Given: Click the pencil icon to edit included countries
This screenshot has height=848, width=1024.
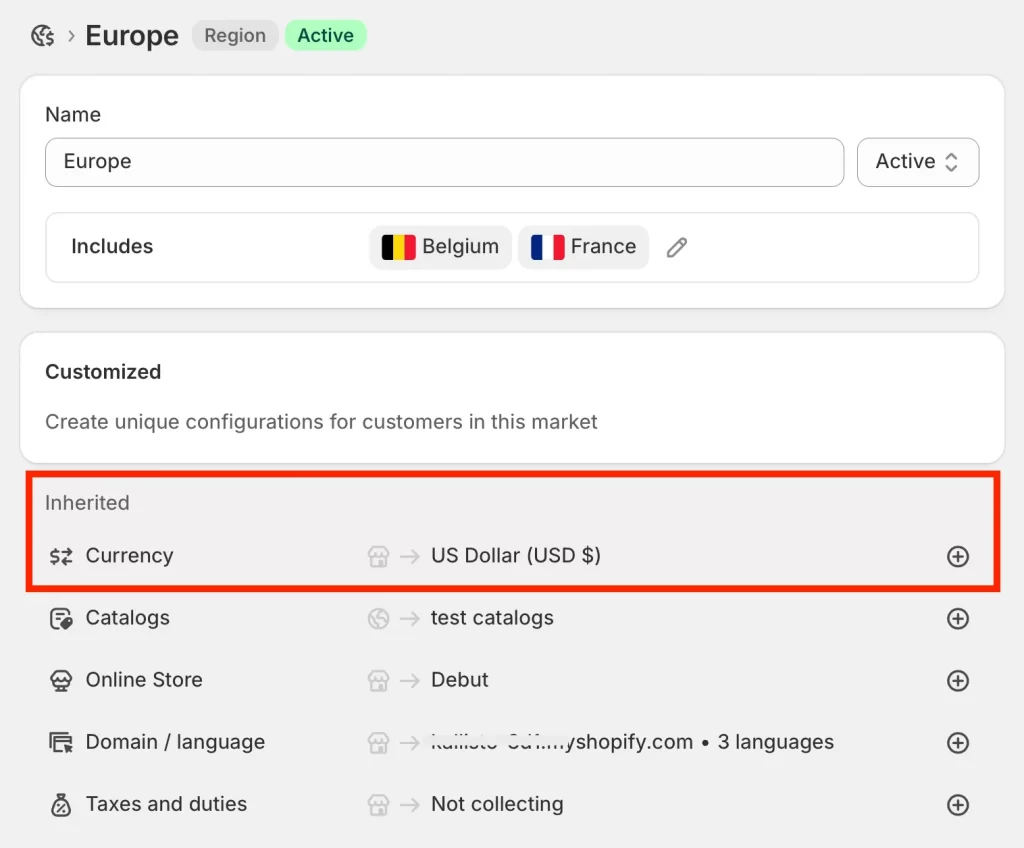Looking at the screenshot, I should [x=677, y=247].
